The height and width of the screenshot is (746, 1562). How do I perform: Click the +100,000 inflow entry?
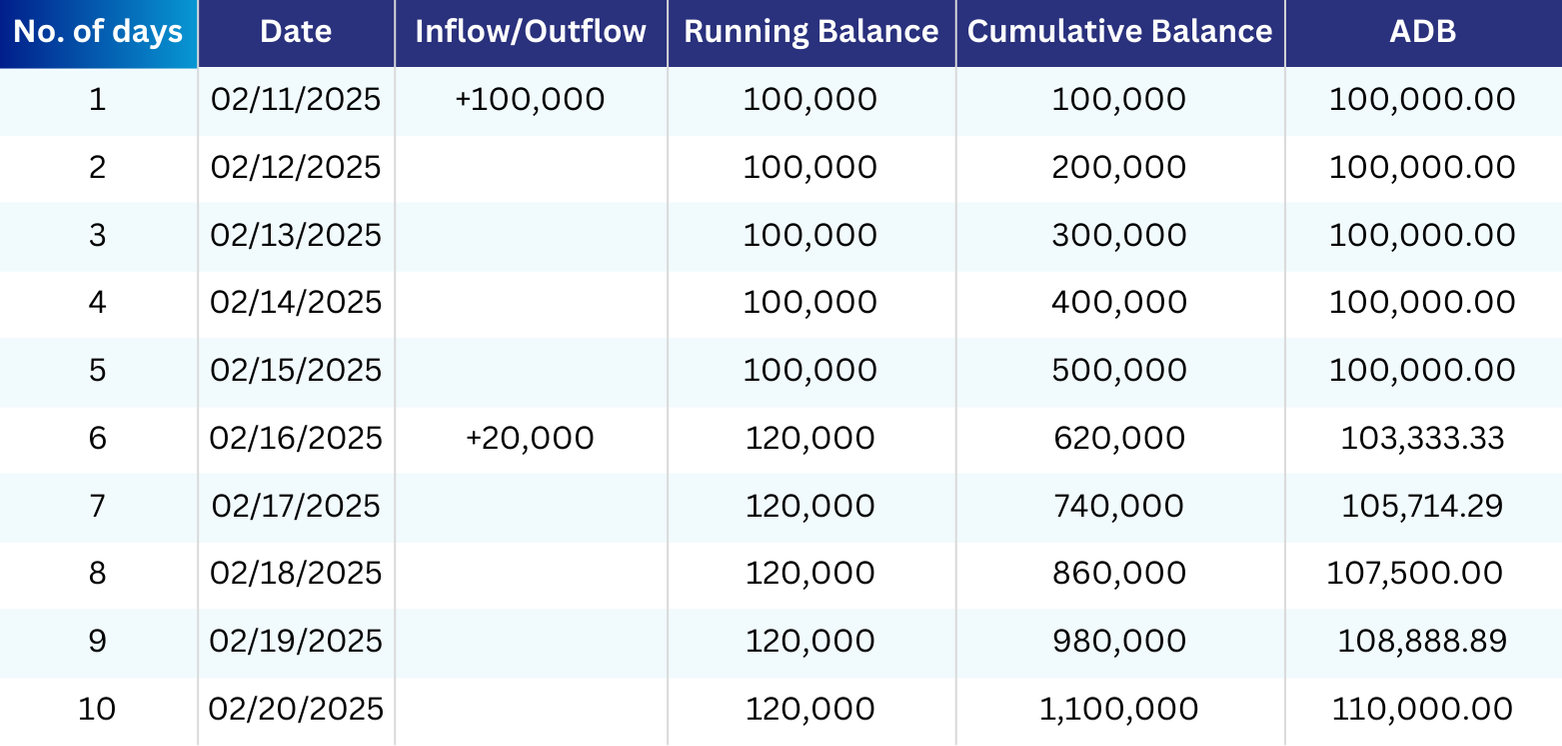tap(530, 100)
